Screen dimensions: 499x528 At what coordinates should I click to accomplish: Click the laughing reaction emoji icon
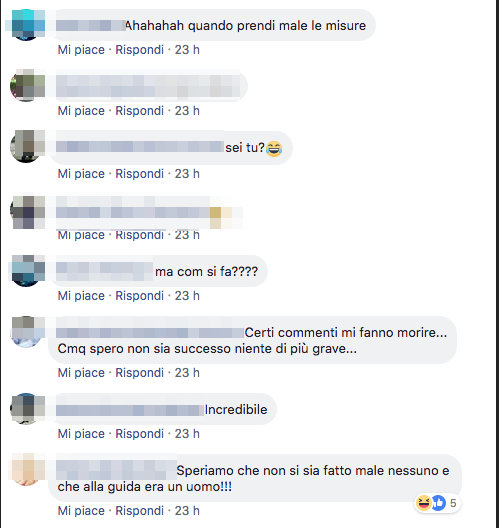click(424, 503)
